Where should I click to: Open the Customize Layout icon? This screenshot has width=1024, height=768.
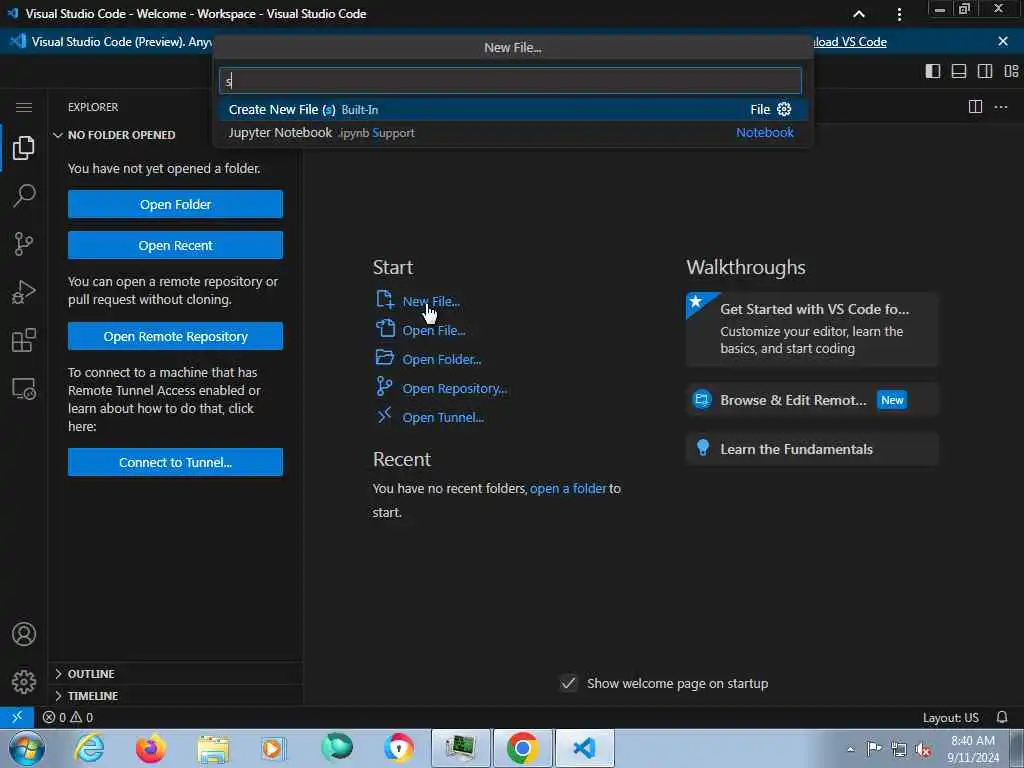(x=1011, y=71)
